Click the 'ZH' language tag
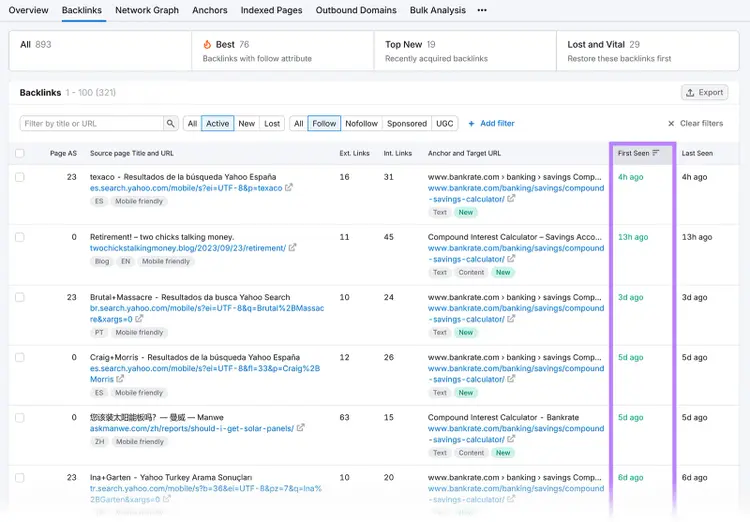 click(x=99, y=442)
